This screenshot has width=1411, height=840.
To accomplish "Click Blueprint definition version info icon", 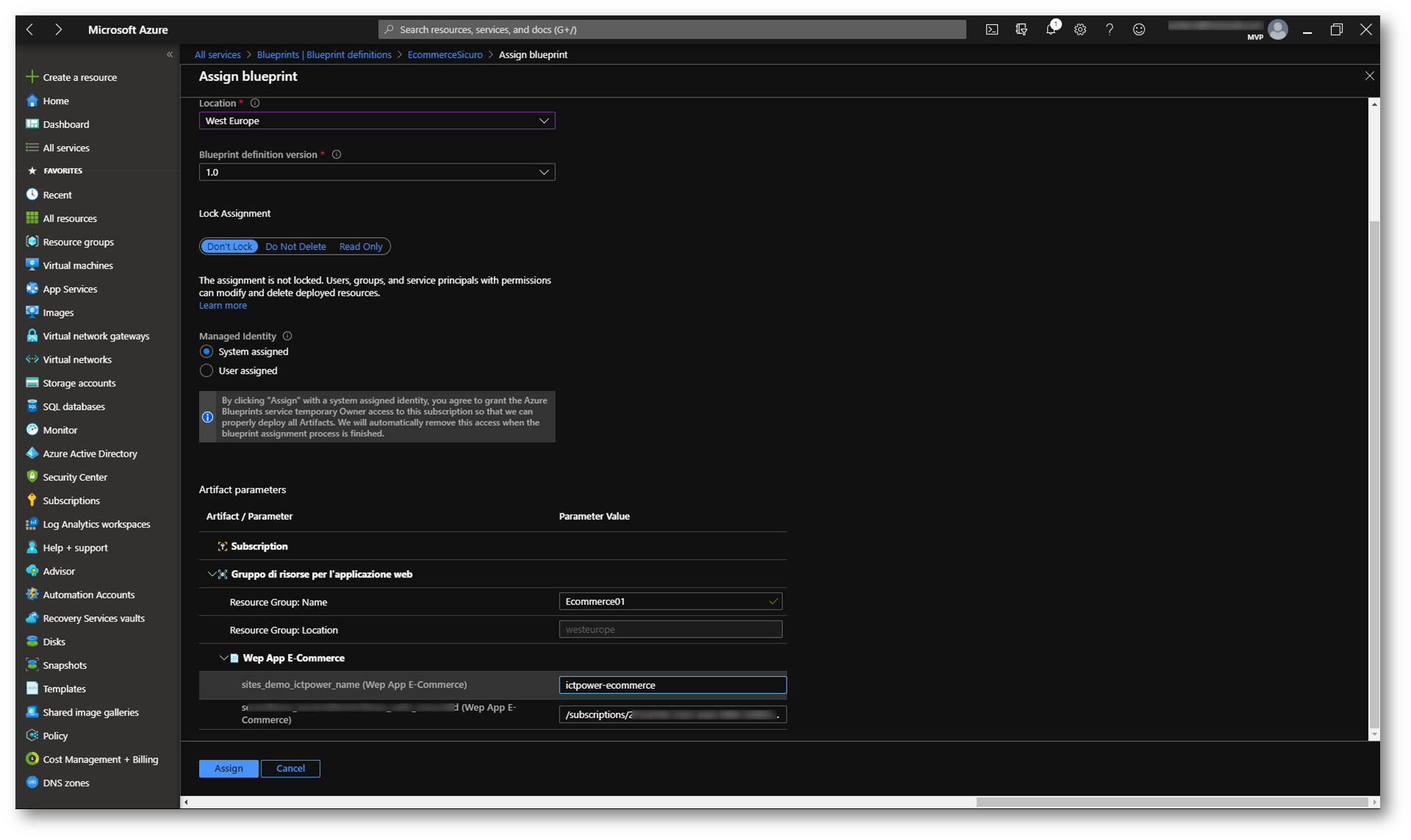I will (336, 155).
